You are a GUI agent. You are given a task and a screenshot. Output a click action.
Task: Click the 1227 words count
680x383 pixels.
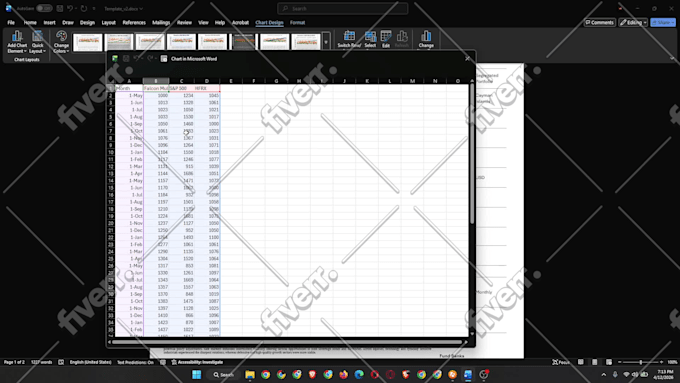click(x=41, y=362)
